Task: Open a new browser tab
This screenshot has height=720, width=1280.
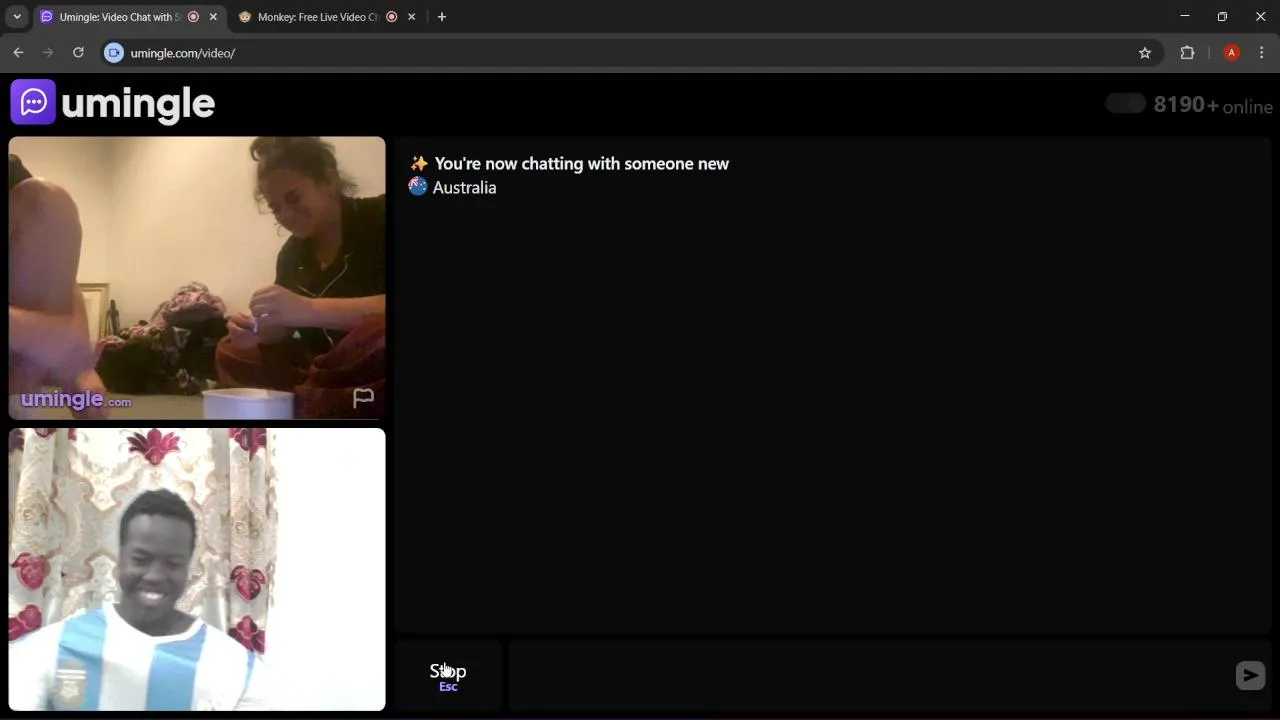Action: point(442,17)
